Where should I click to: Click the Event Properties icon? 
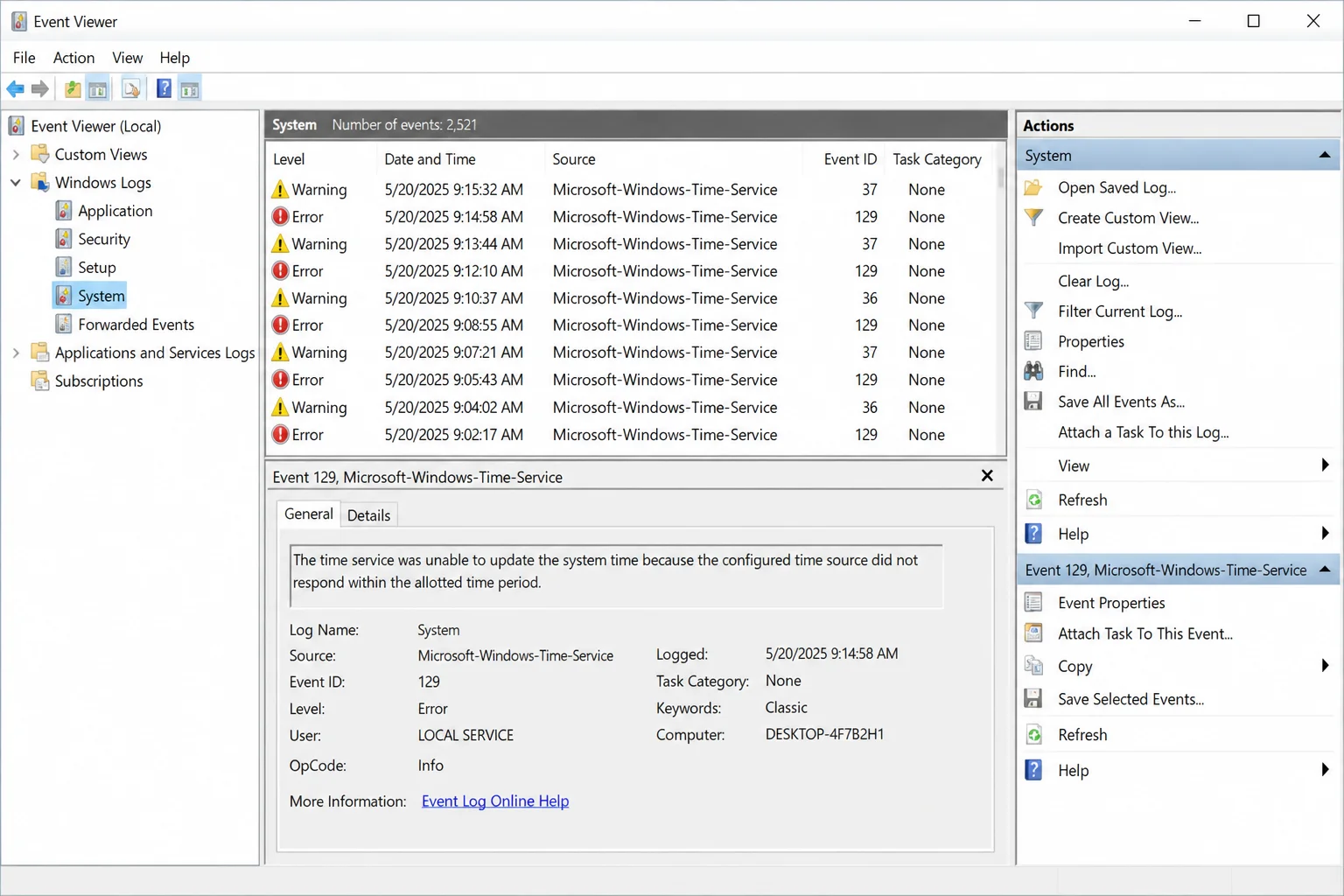coord(1033,602)
